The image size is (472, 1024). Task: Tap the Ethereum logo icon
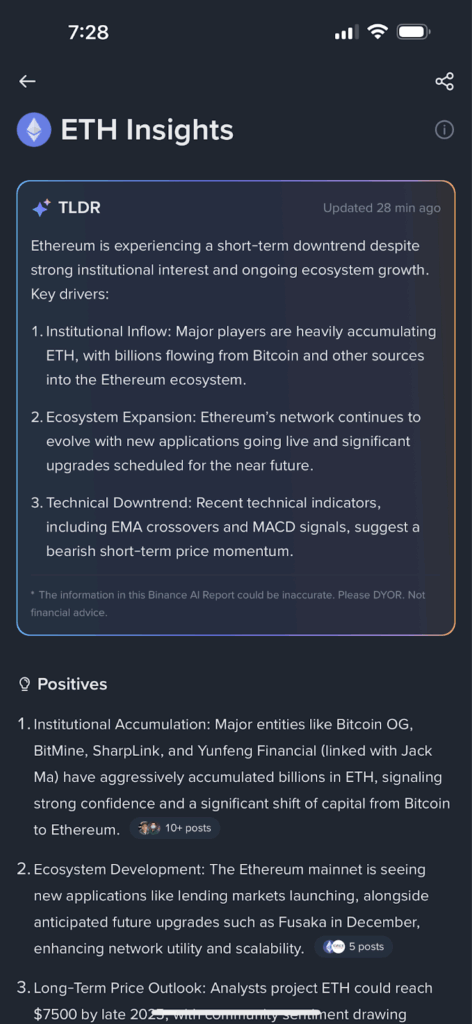point(34,129)
